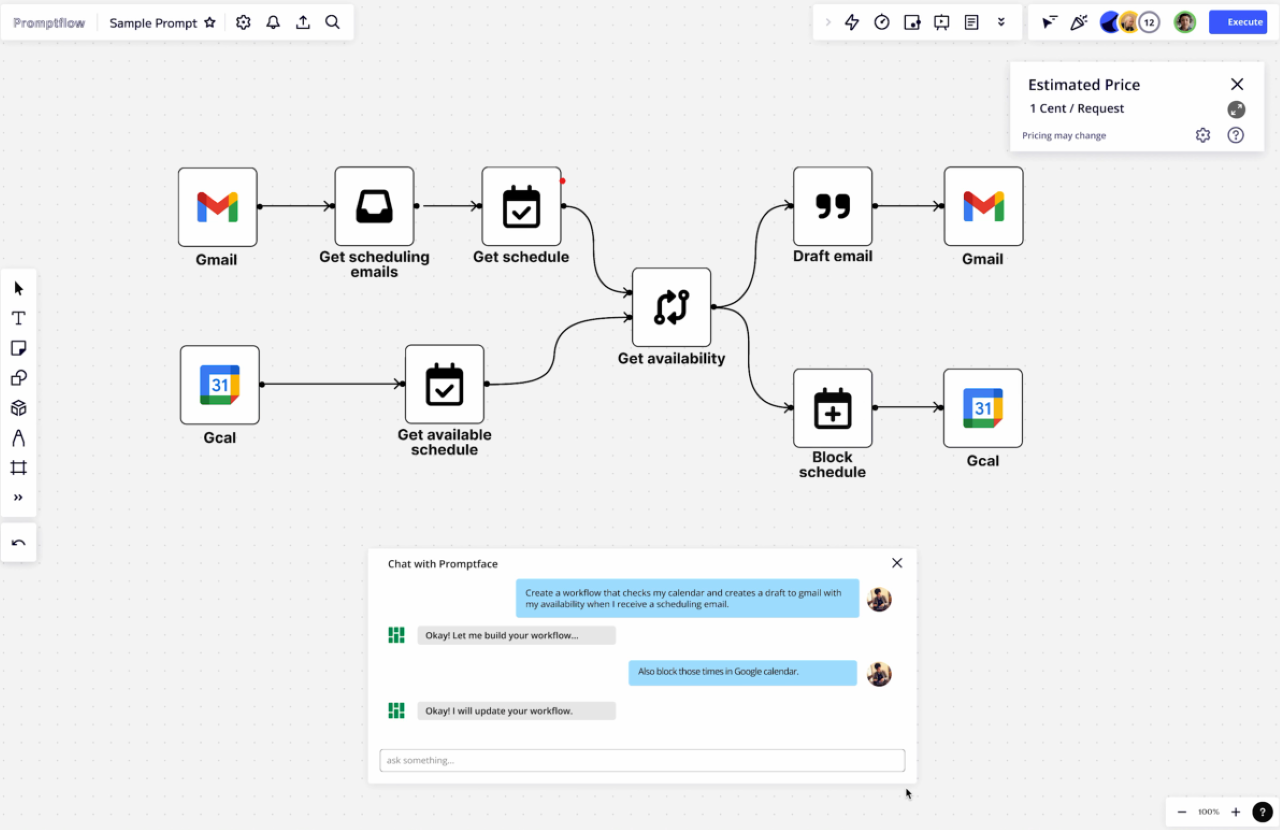Image resolution: width=1280 pixels, height=830 pixels.
Task: Select the Draft email node
Action: coord(833,206)
